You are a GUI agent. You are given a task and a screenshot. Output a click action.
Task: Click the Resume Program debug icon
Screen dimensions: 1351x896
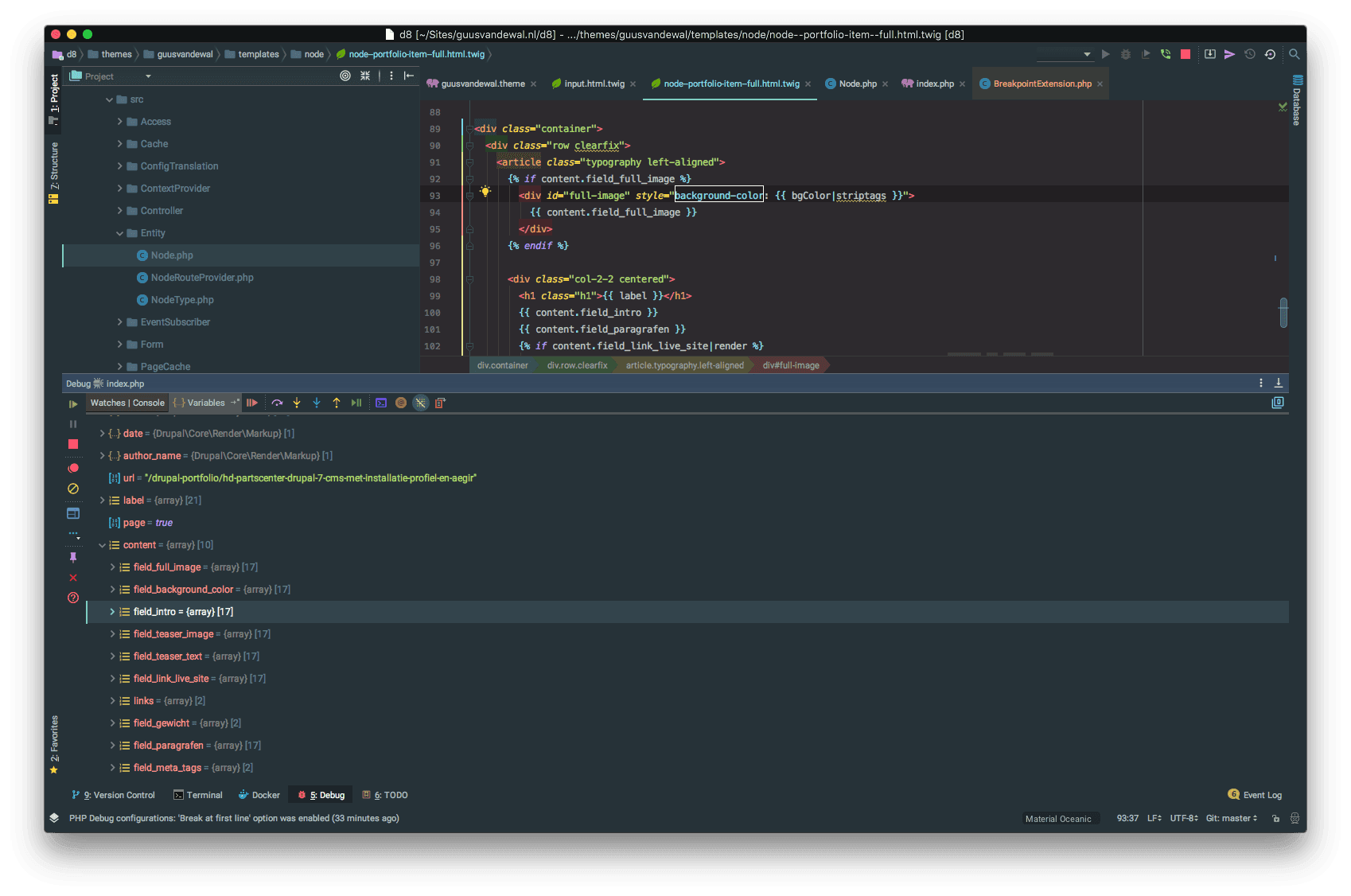click(x=252, y=403)
